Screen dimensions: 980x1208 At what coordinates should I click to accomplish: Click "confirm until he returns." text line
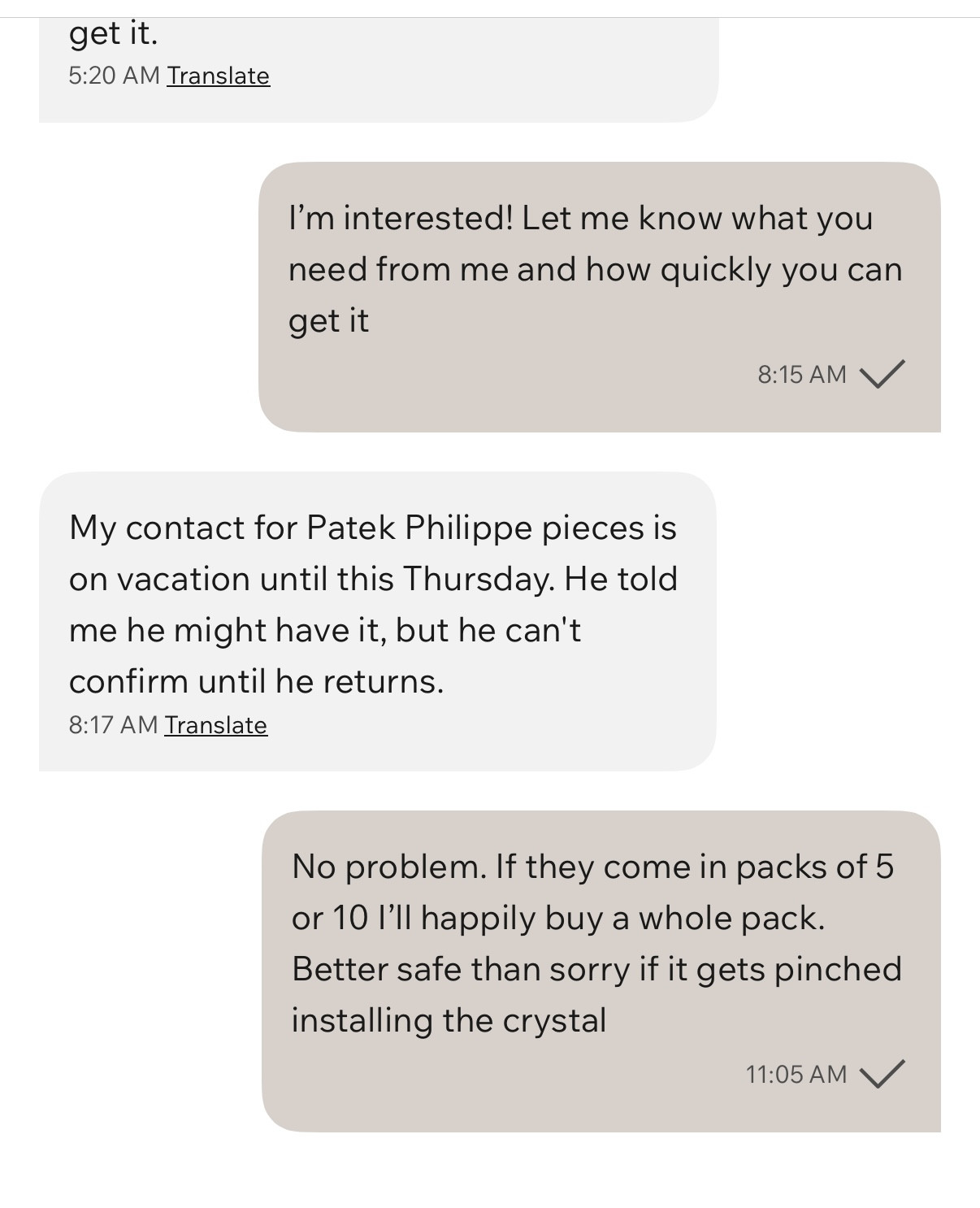[256, 681]
